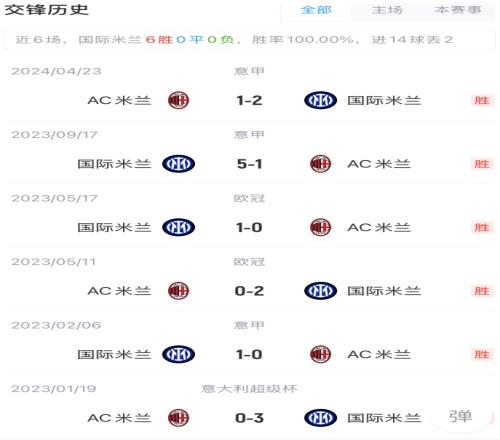Select the 全部 tab

click(x=316, y=10)
